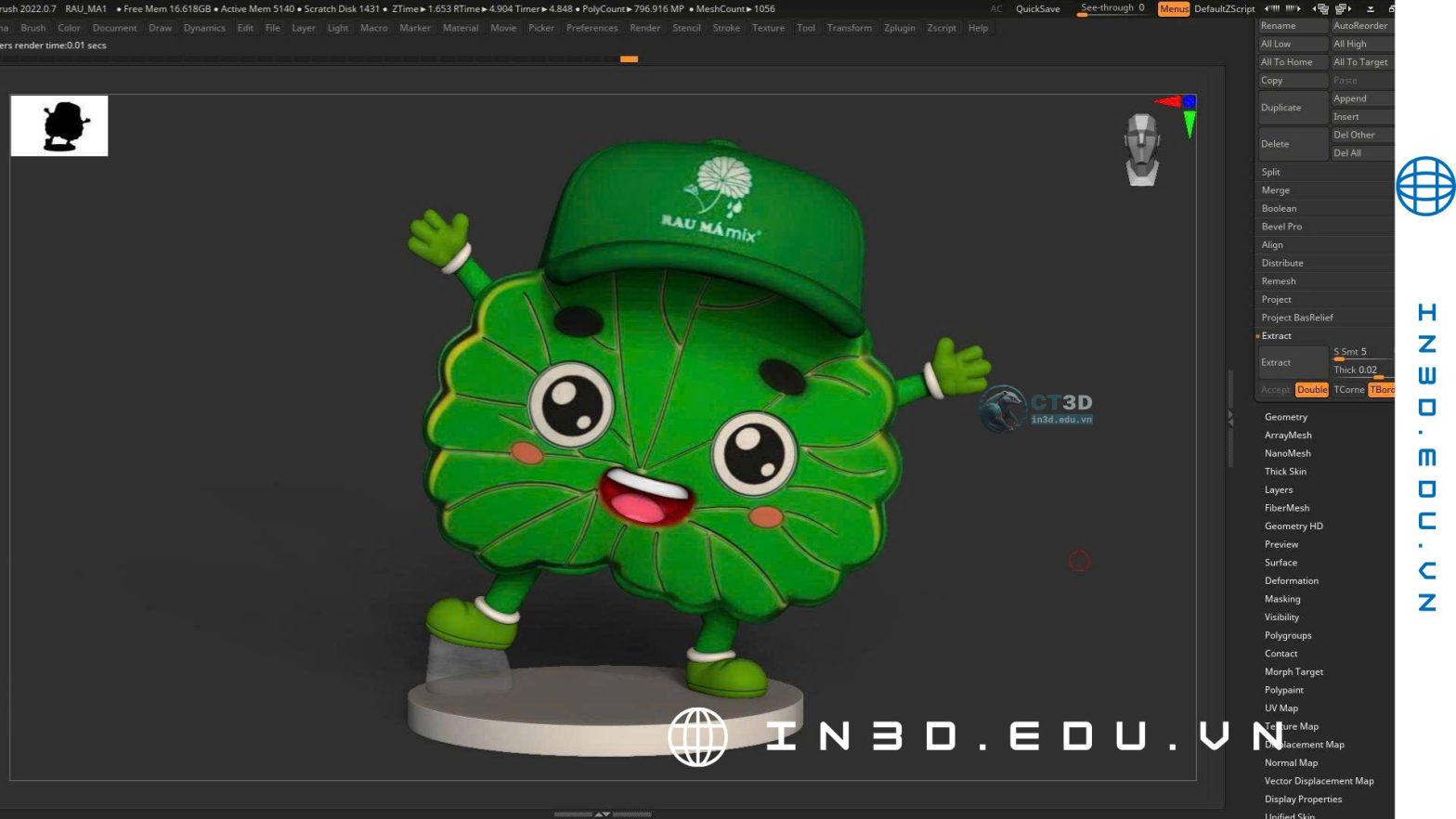Click QuickSave

[1037, 8]
